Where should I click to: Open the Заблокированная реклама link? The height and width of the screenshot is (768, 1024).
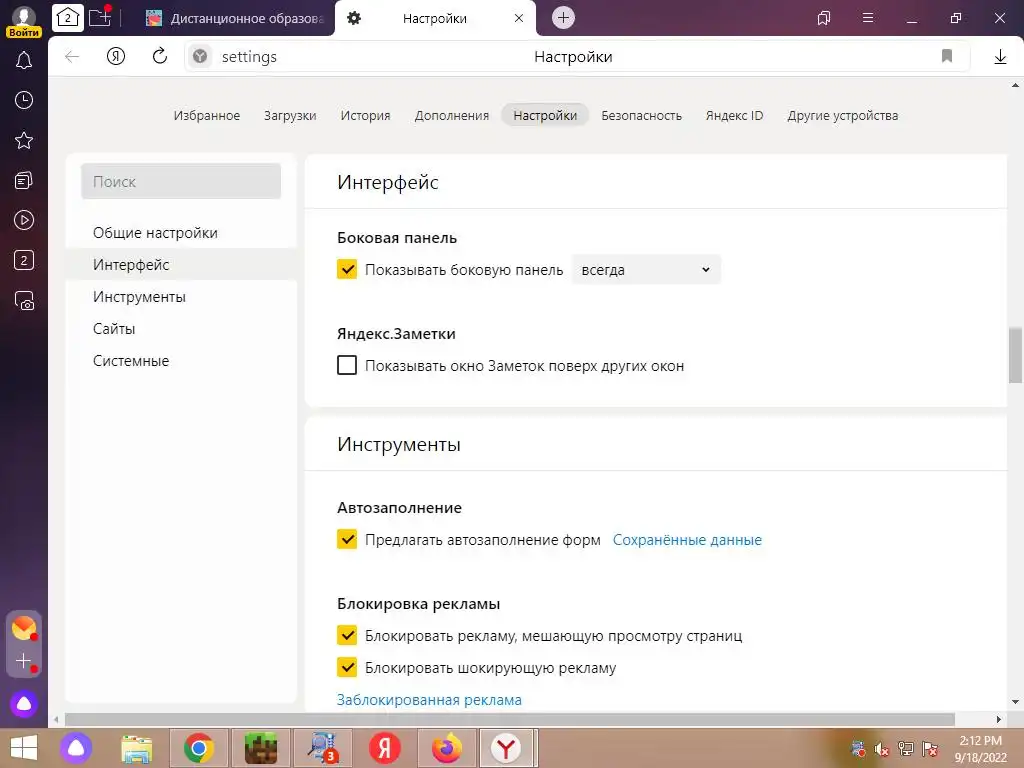click(429, 700)
